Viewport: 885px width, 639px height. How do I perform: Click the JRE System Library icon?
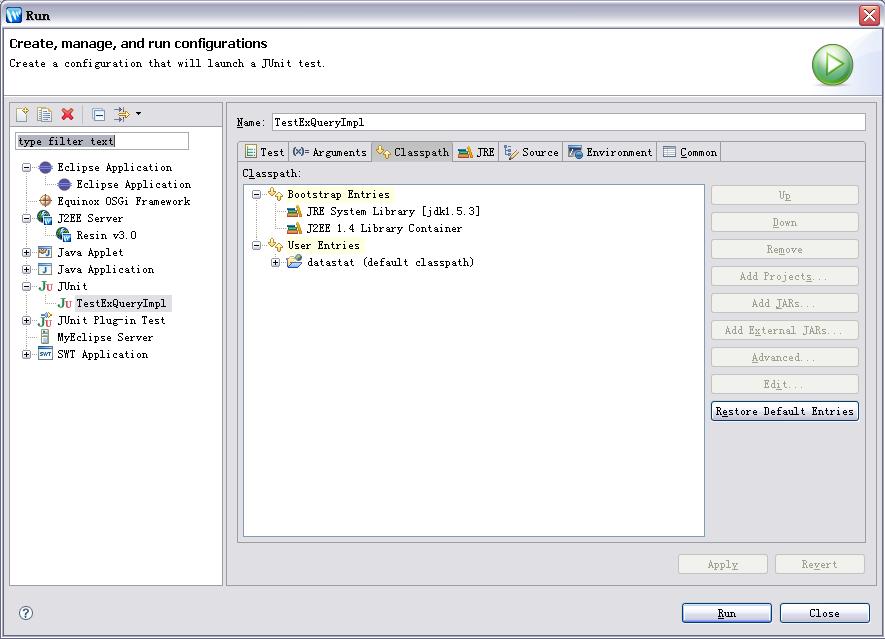click(x=294, y=211)
